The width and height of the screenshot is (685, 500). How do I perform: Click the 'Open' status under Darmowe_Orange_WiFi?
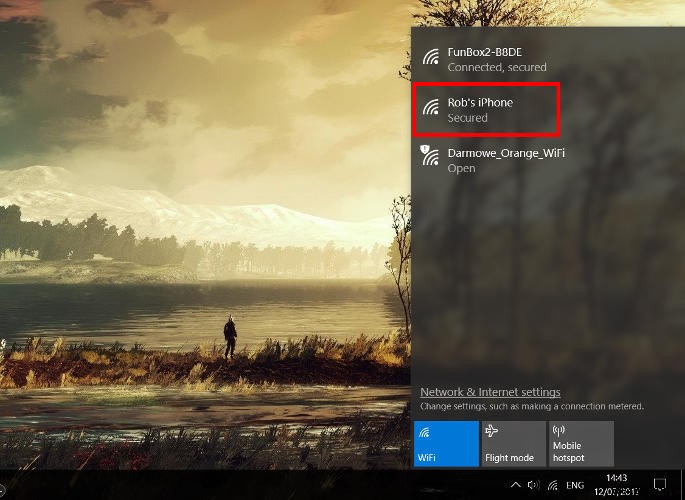461,168
